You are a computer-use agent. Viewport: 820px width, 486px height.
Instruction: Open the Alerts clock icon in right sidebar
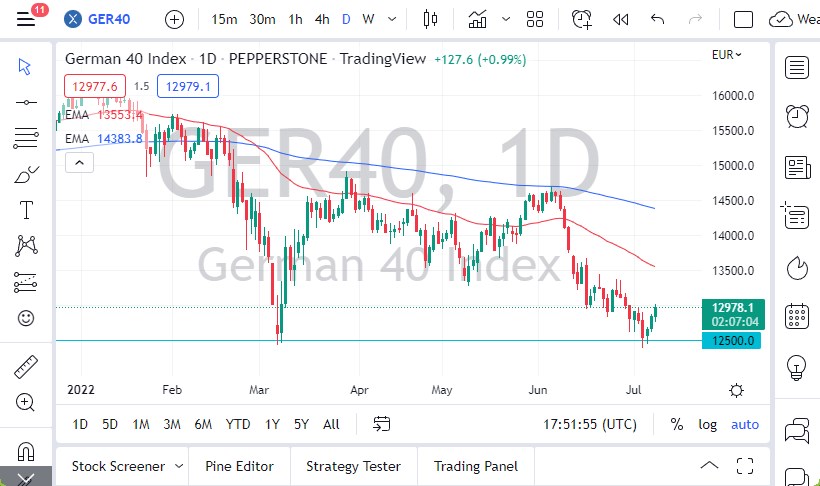[x=797, y=115]
